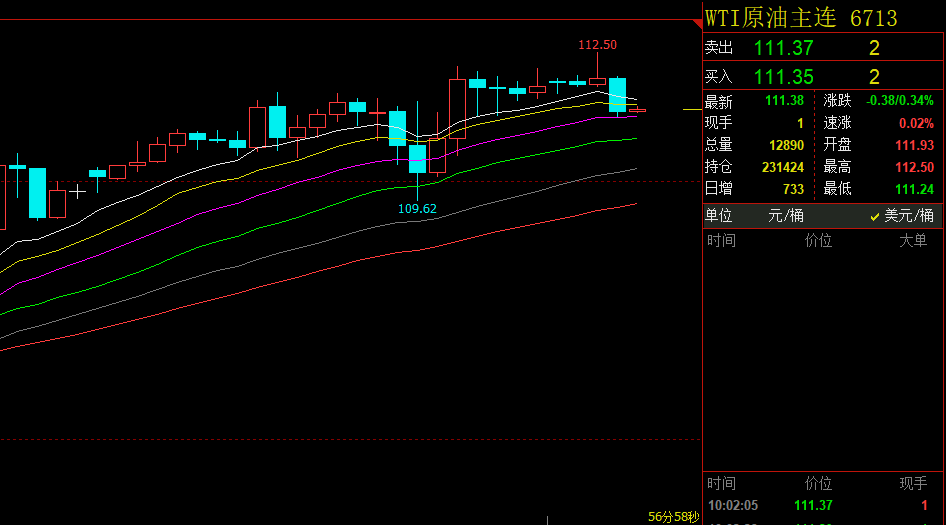Click the 112.50 high label on chart
The height and width of the screenshot is (525, 946).
pyautogui.click(x=597, y=45)
